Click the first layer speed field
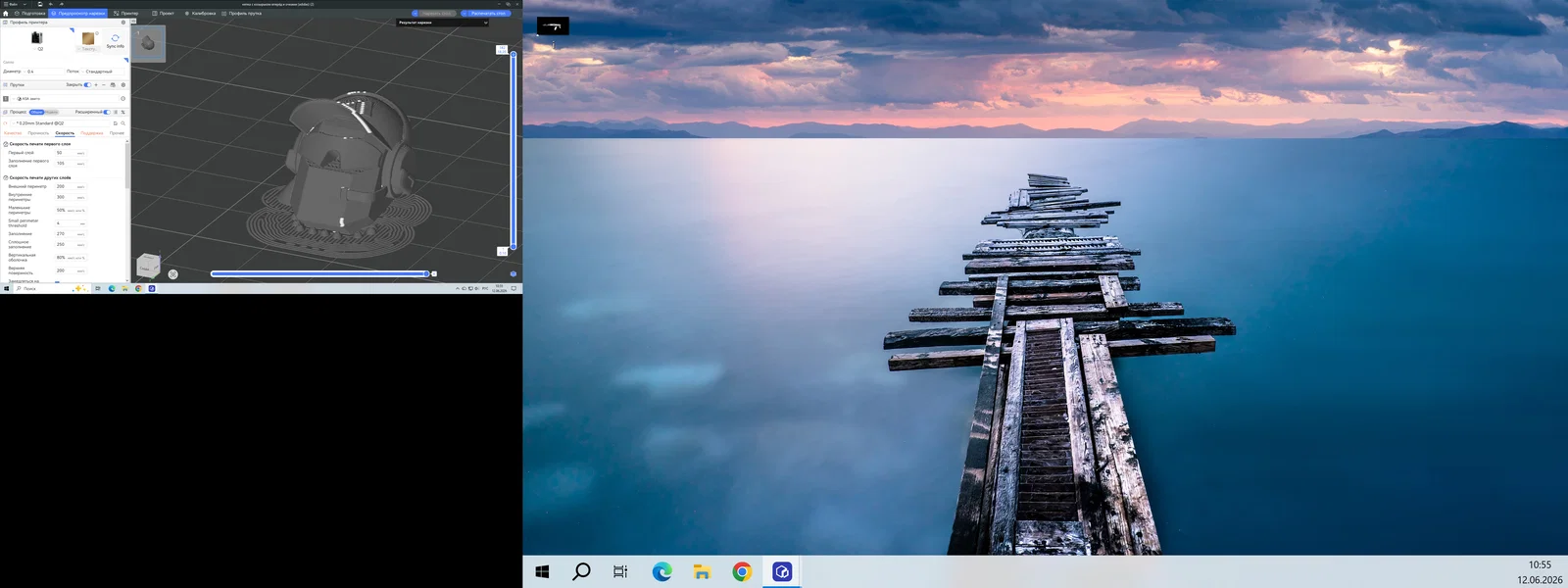This screenshot has height=588, width=1568. 71,153
